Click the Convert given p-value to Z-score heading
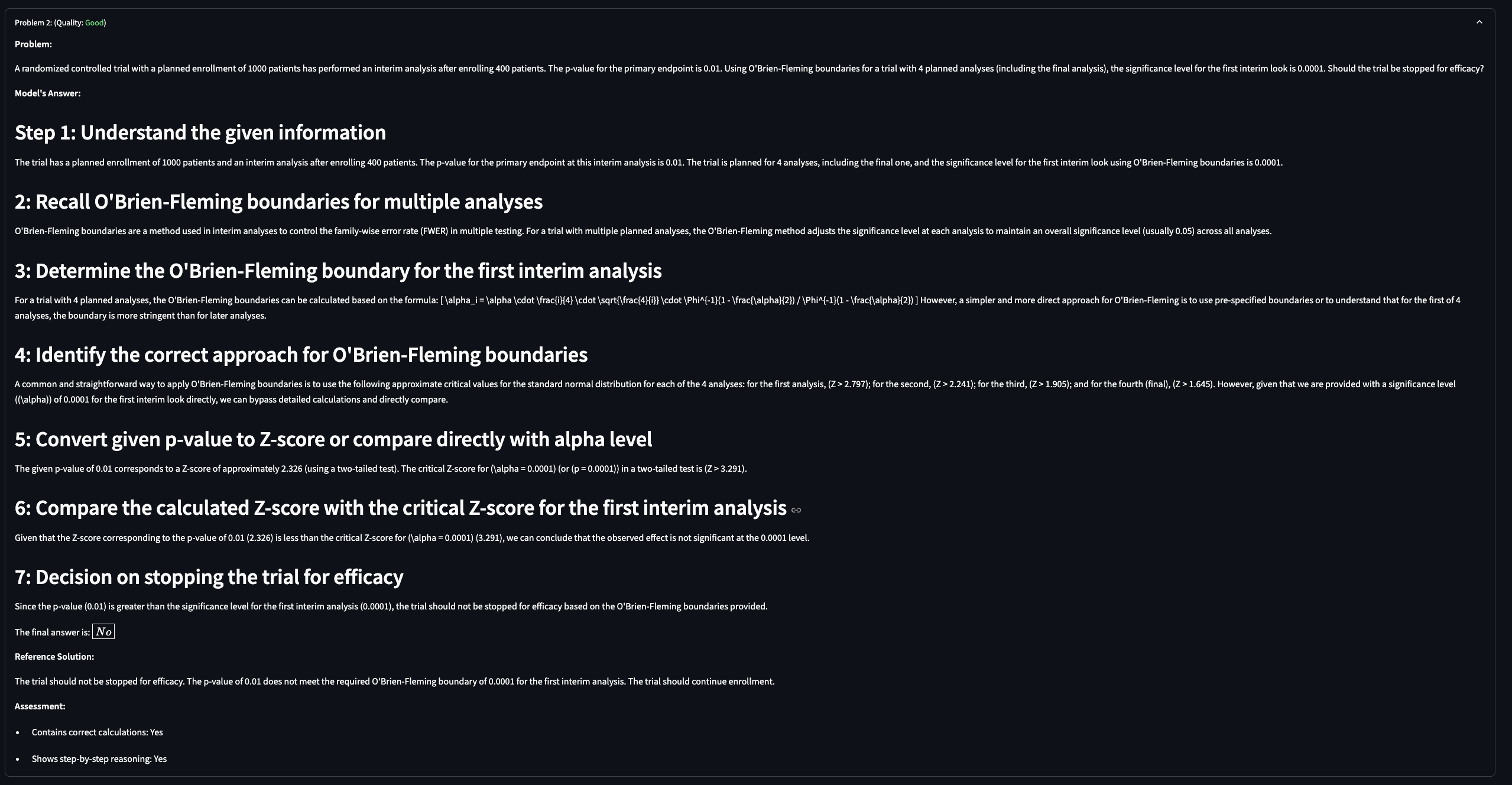This screenshot has width=1512, height=785. [333, 439]
